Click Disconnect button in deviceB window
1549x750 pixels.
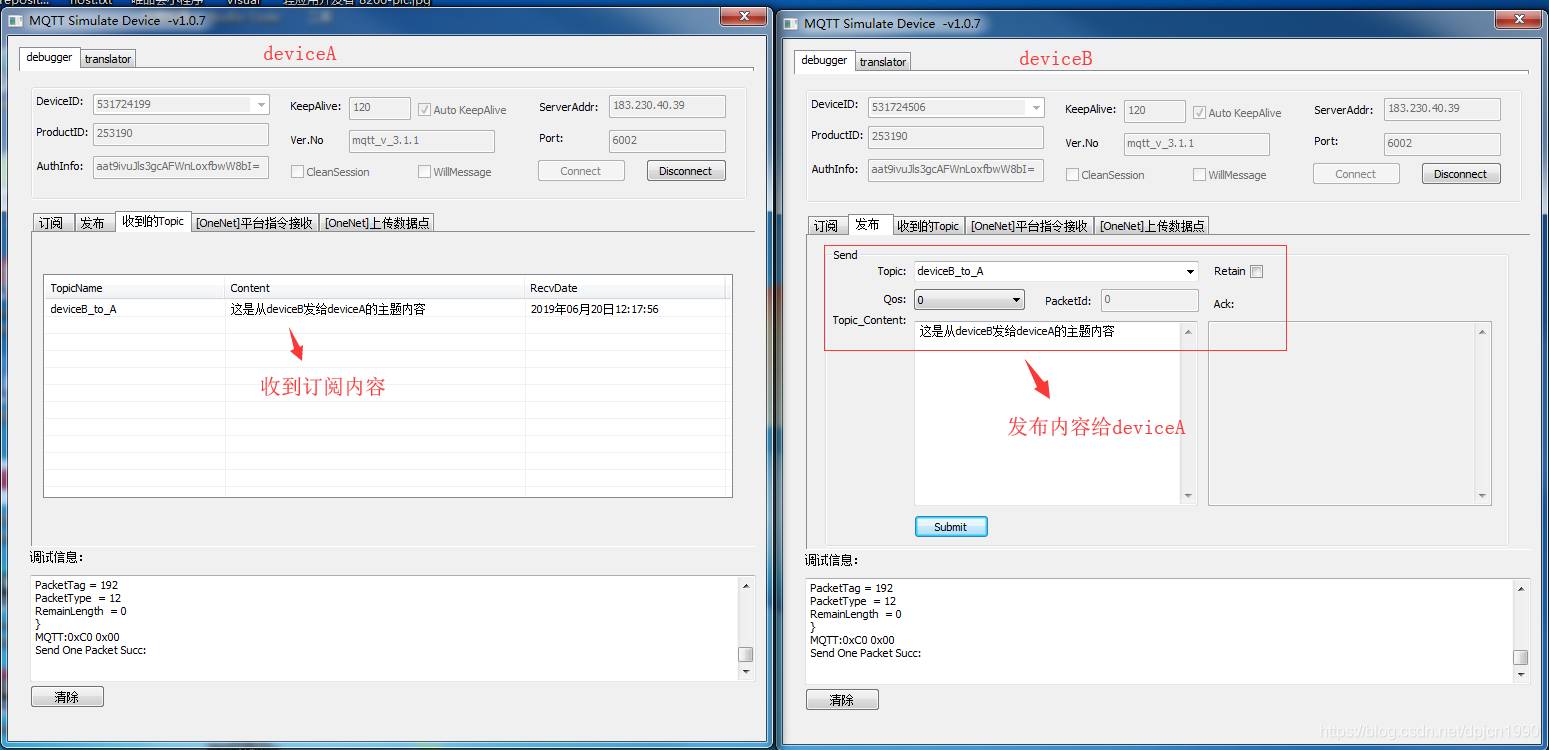1461,174
